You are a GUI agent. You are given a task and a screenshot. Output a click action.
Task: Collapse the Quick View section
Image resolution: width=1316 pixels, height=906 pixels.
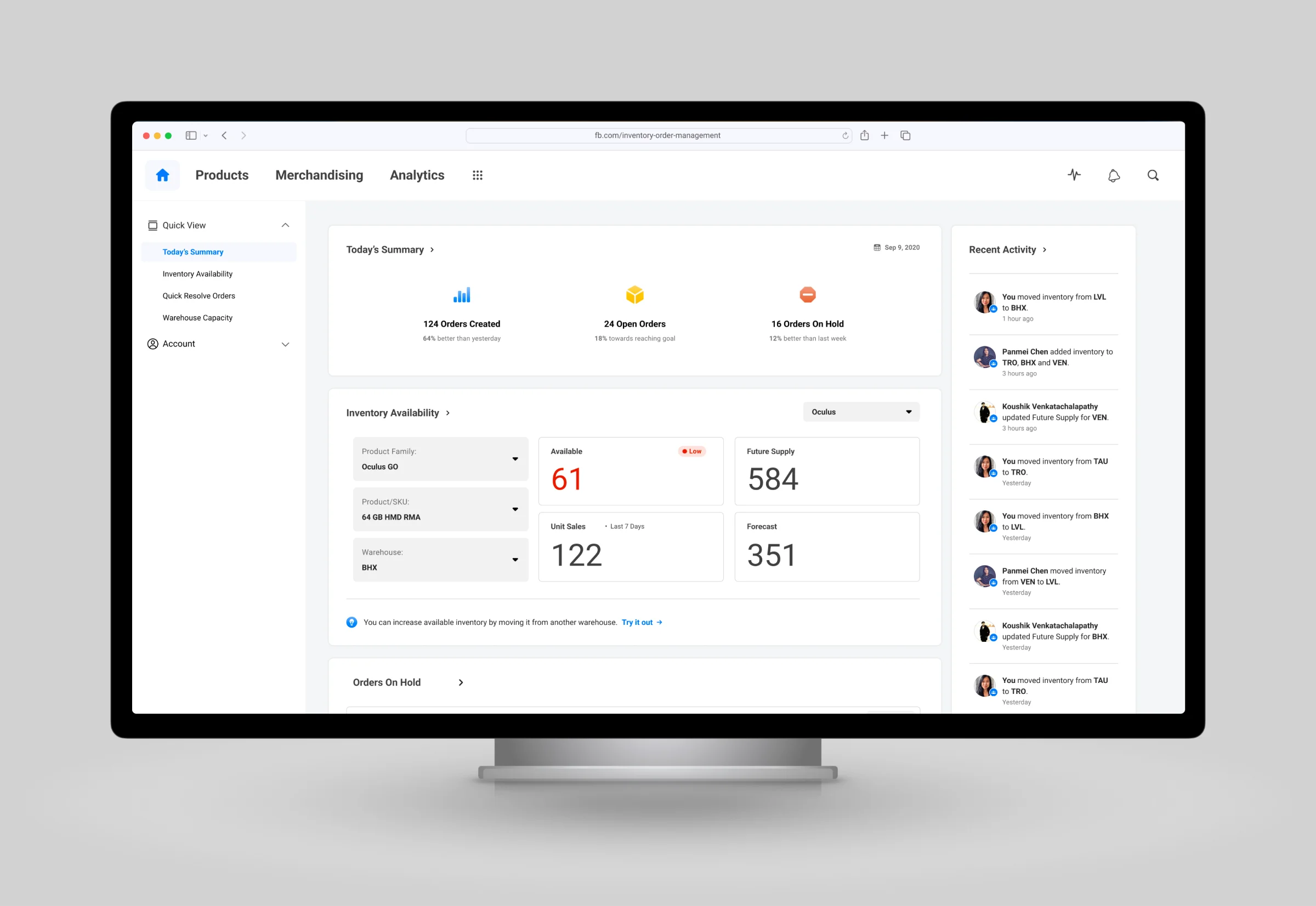coord(285,225)
